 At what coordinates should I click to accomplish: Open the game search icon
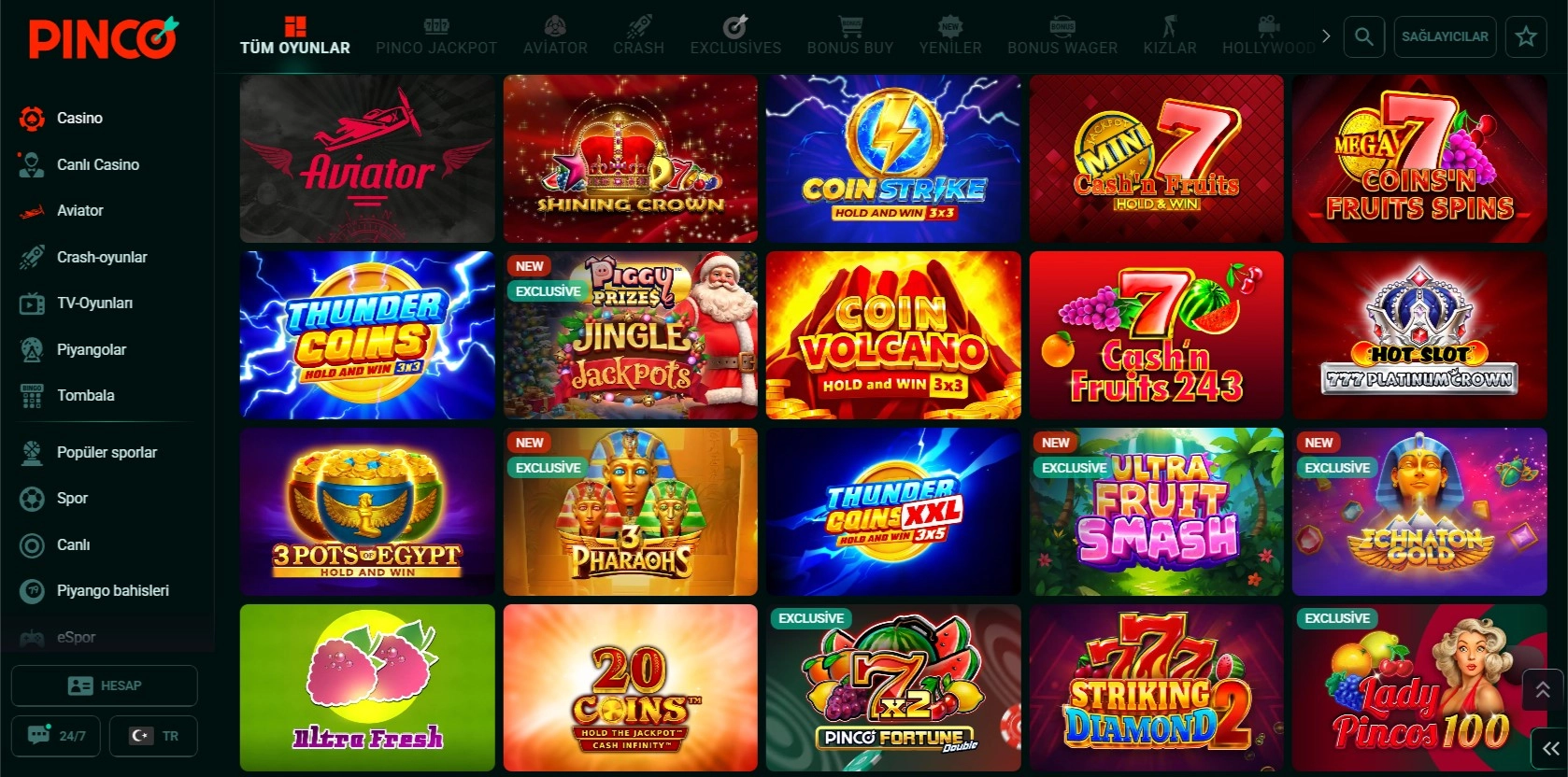click(1364, 36)
